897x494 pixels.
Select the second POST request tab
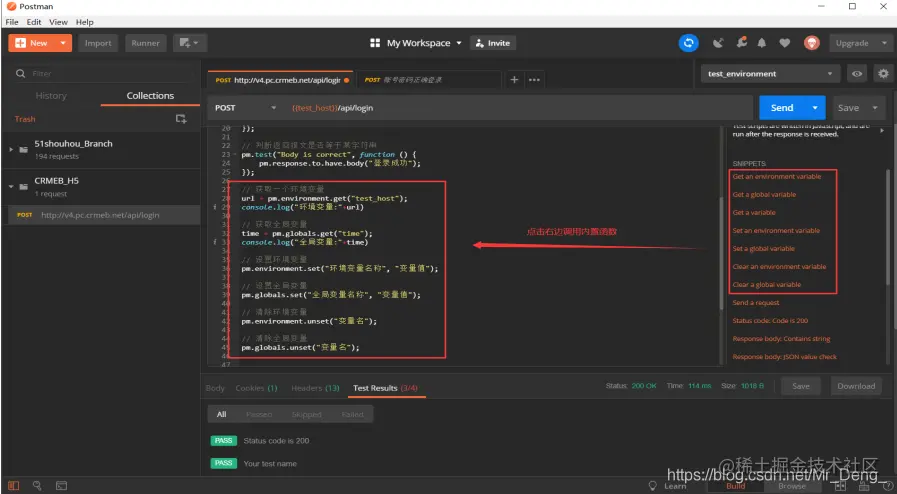pos(428,80)
